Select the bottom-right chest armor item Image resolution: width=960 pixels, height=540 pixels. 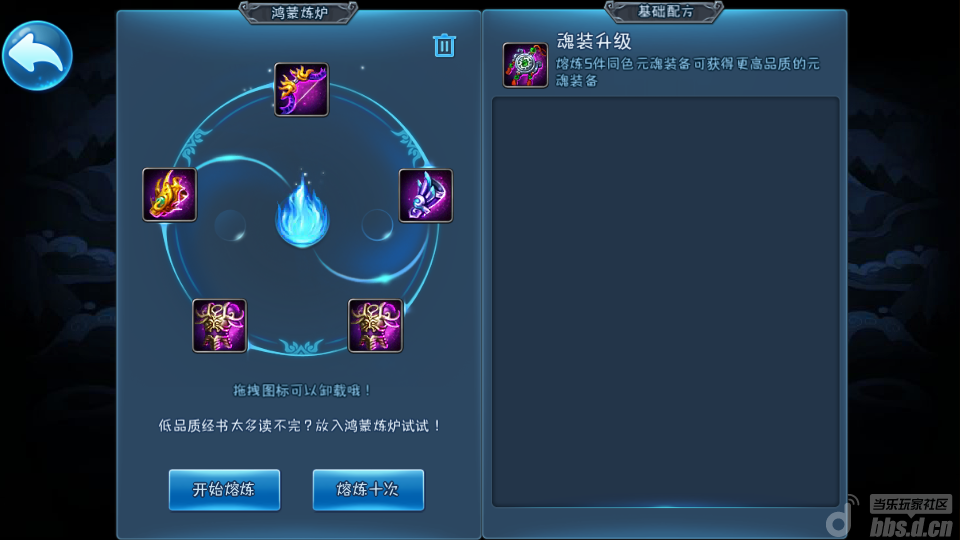[375, 326]
